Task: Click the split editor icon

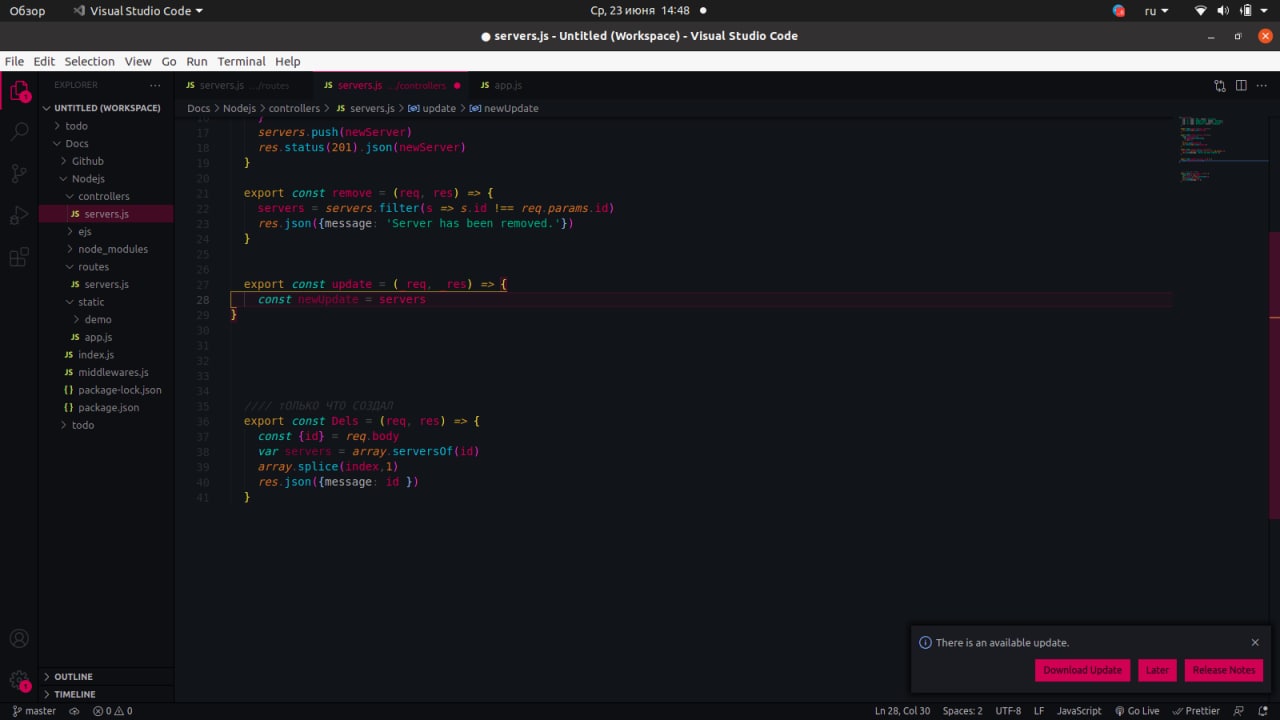Action: tap(1241, 86)
